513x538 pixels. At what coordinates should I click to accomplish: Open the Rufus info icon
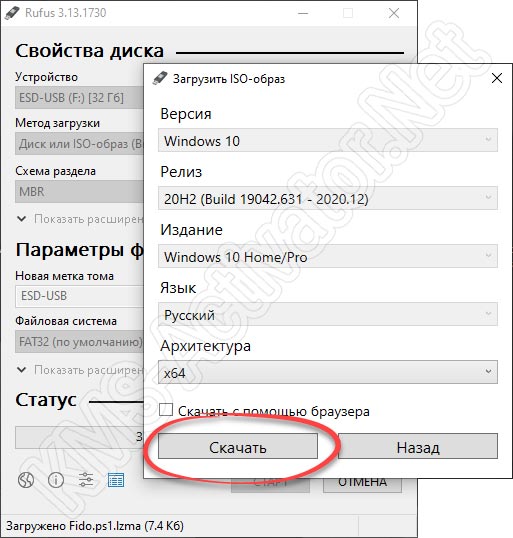56,480
